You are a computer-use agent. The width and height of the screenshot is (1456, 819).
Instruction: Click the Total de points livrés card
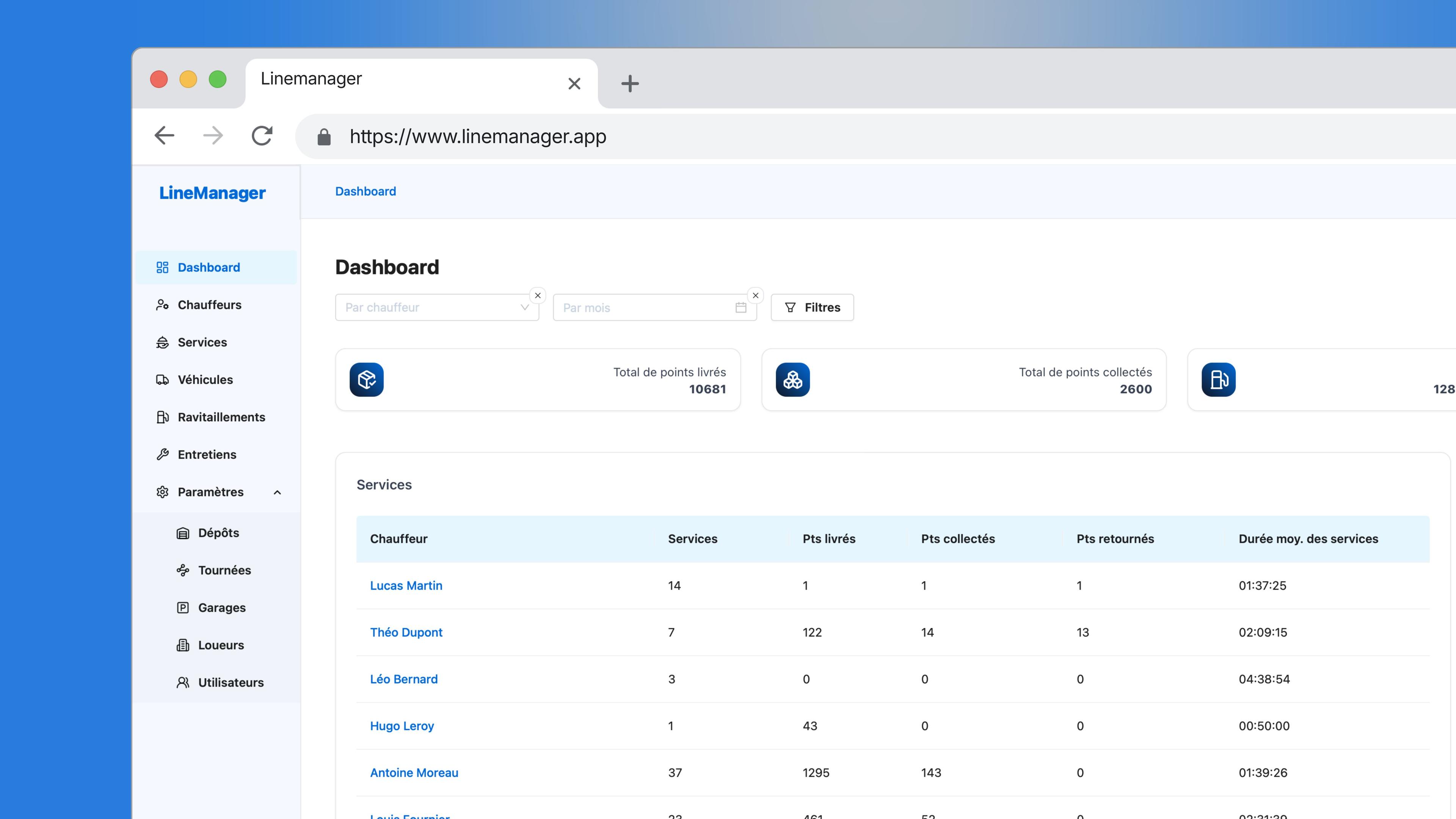(x=538, y=380)
